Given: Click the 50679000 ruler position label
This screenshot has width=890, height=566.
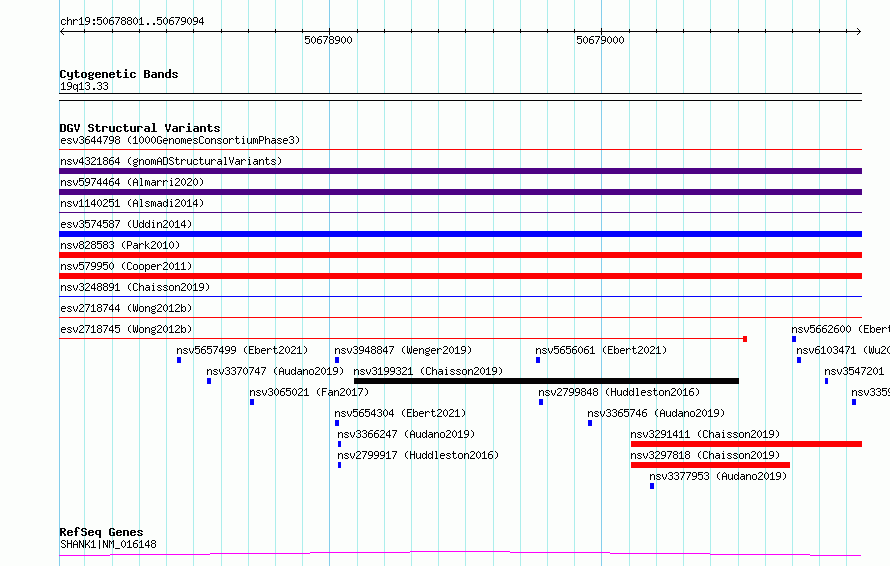Looking at the screenshot, I should 600,40.
